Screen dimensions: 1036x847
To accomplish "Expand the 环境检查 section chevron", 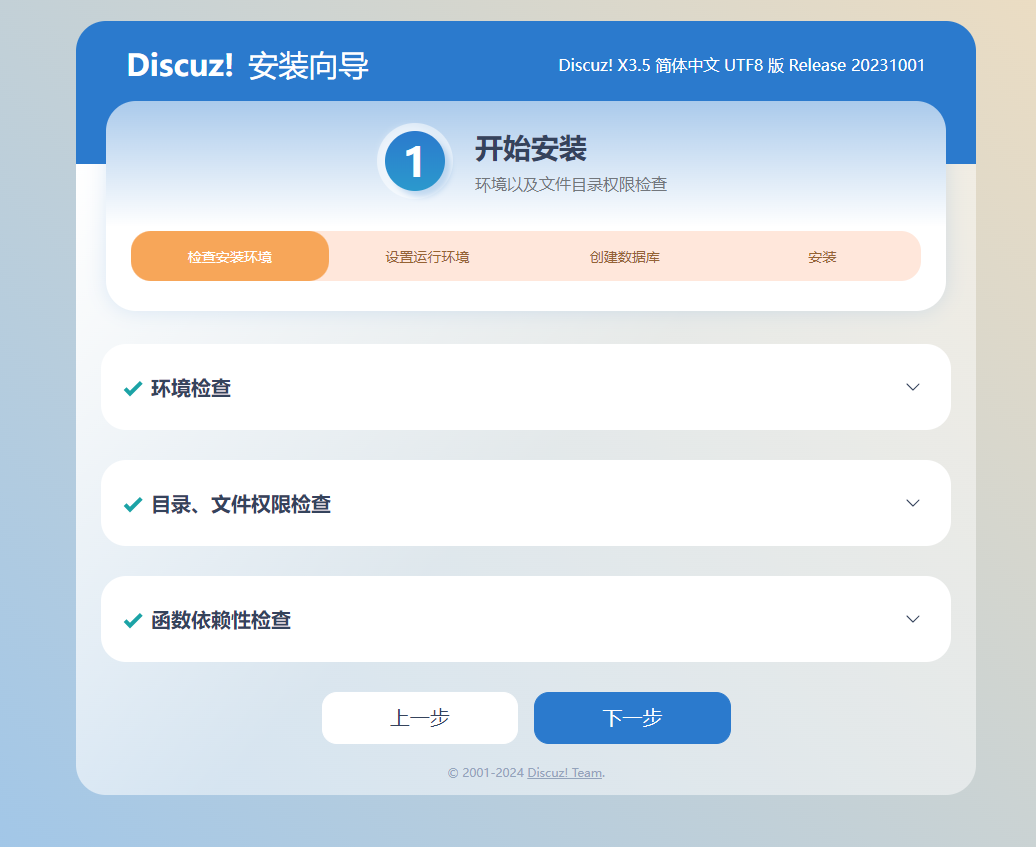I will 912,387.
